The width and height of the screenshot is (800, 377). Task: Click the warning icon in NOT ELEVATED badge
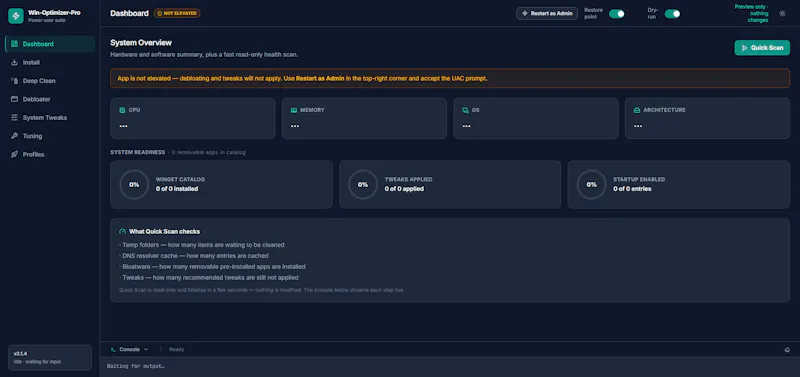159,13
